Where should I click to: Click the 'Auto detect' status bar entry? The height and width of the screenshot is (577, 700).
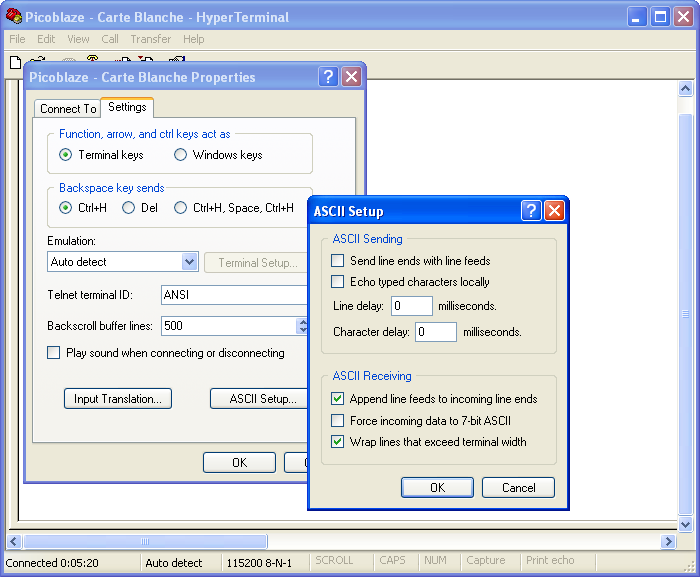tap(174, 563)
